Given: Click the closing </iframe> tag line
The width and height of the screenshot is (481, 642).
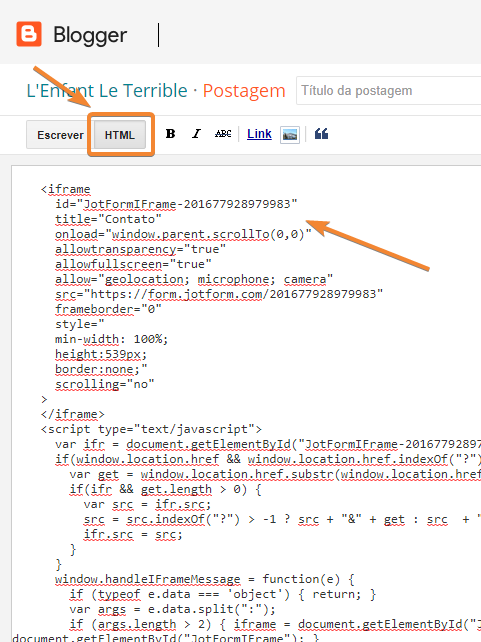Looking at the screenshot, I should point(72,414).
